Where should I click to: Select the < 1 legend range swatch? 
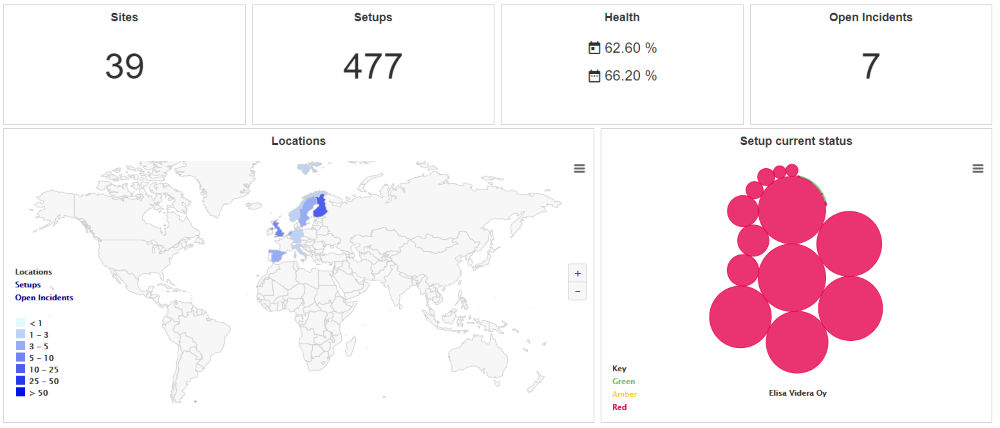[x=20, y=323]
